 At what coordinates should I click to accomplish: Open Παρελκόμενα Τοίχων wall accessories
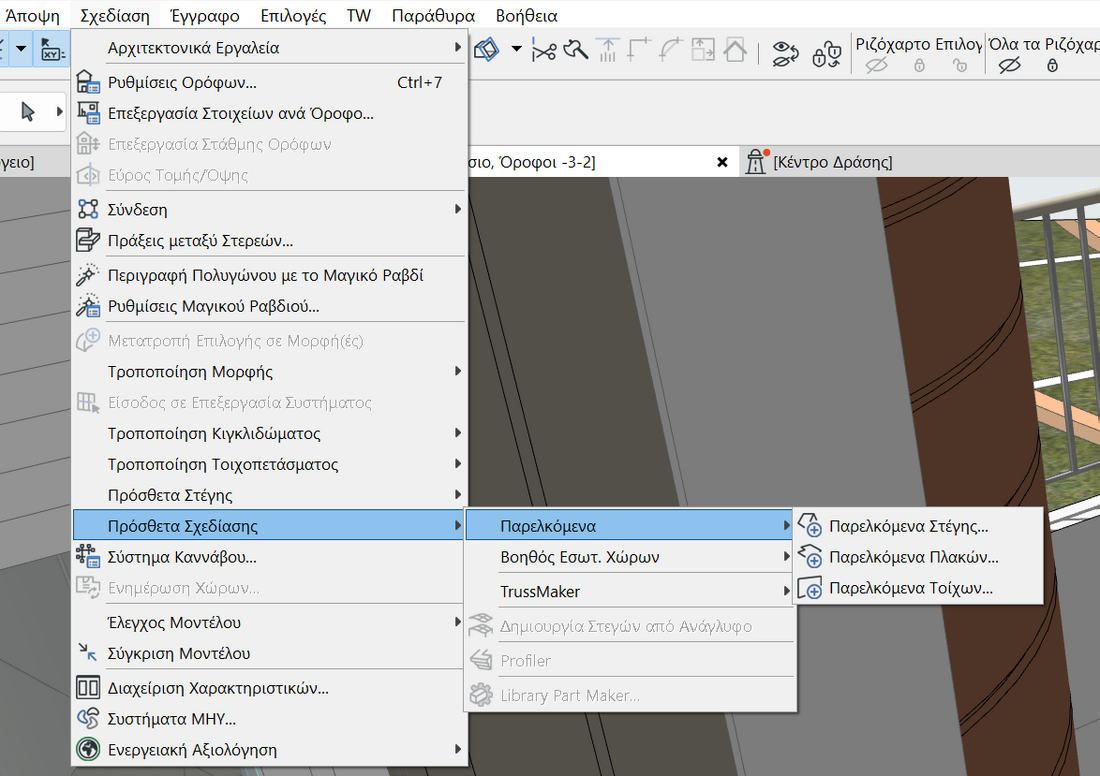[x=910, y=588]
